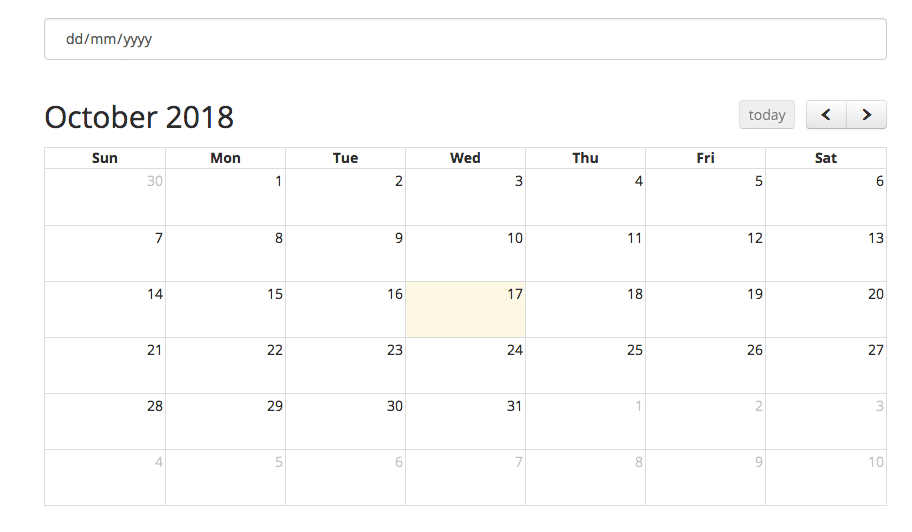Screen dimensions: 912x532
Task: Click the Sun column header
Action: pos(105,158)
